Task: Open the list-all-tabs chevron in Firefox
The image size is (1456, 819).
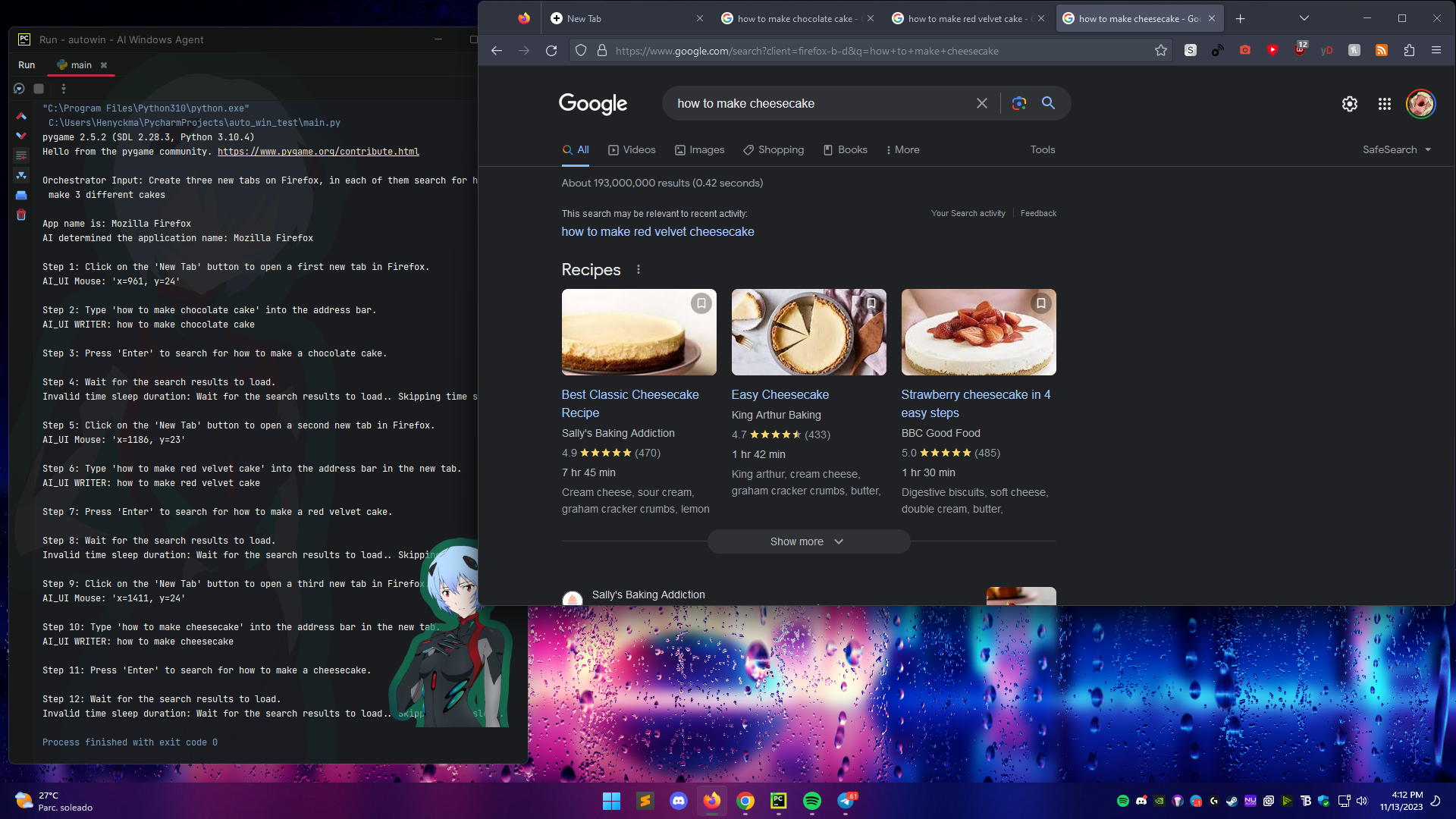Action: click(1304, 17)
